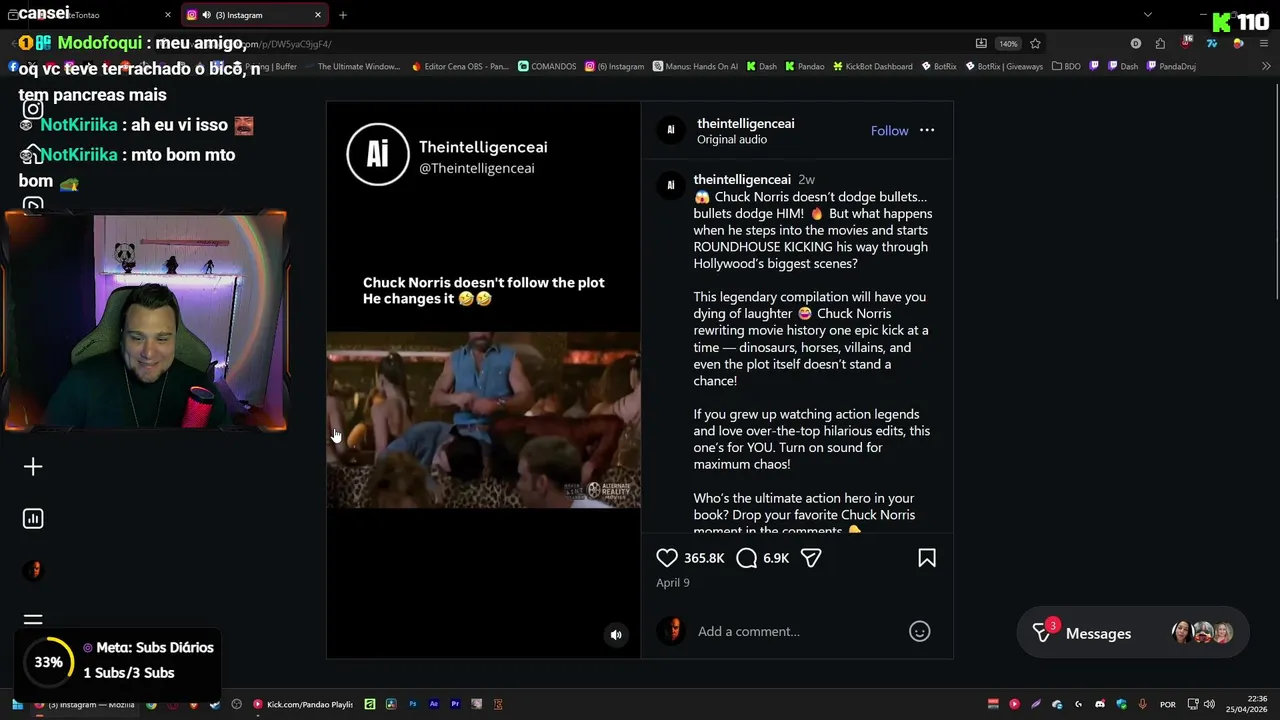Open the Messages floating panel

1132,633
